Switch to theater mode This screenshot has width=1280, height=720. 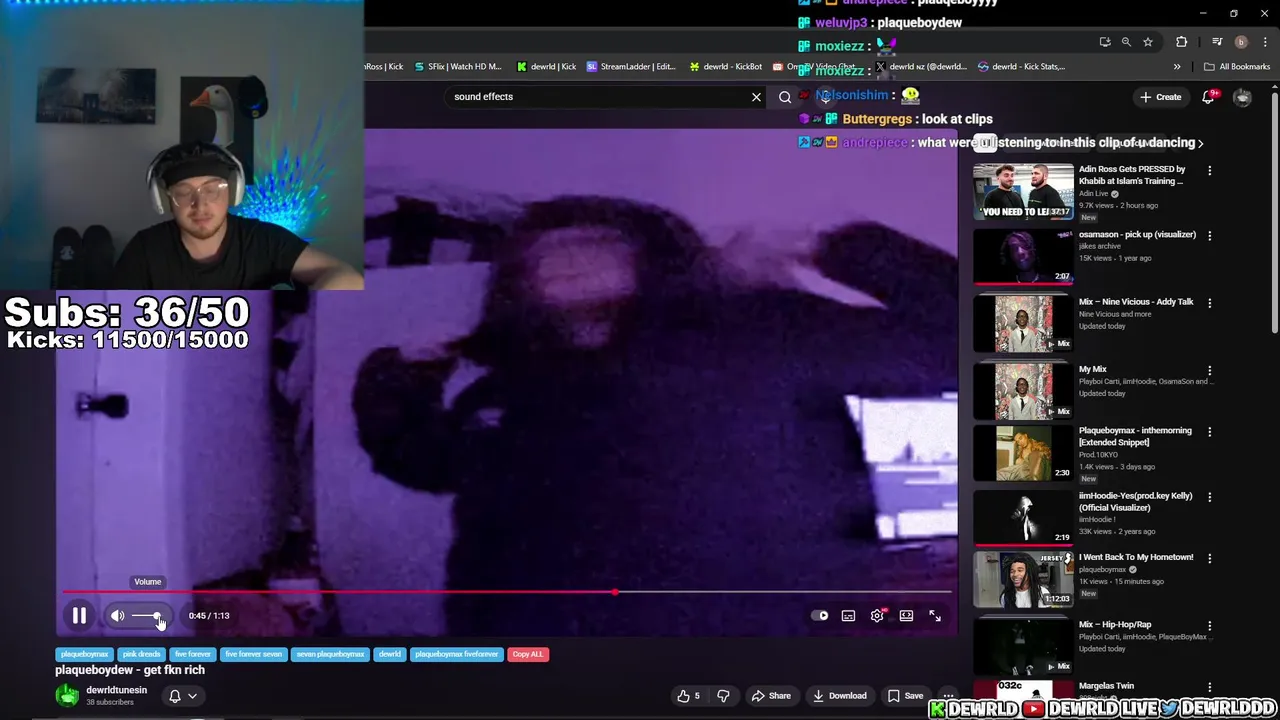[906, 616]
